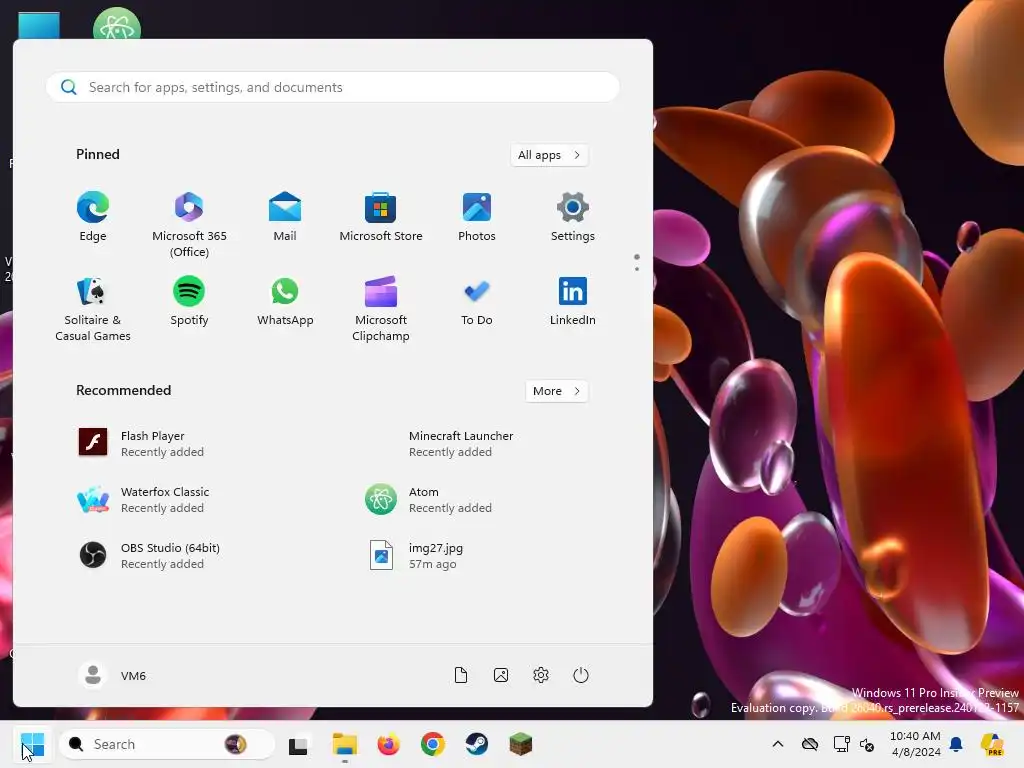Image resolution: width=1024 pixels, height=768 pixels.
Task: Open VM6 user account menu
Action: [112, 675]
